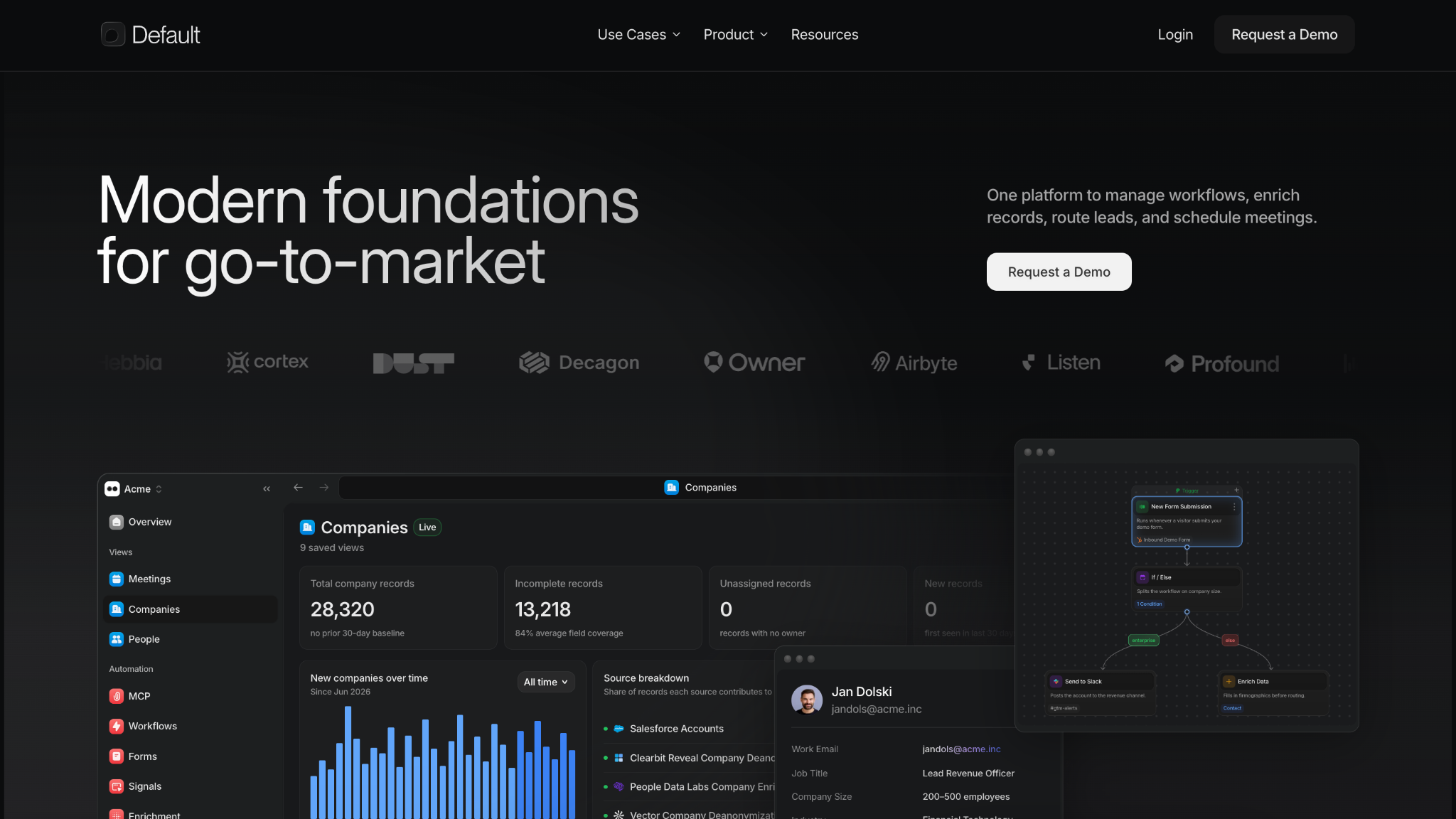The image size is (1456, 819).
Task: Click the Dust customer logo
Action: click(414, 363)
